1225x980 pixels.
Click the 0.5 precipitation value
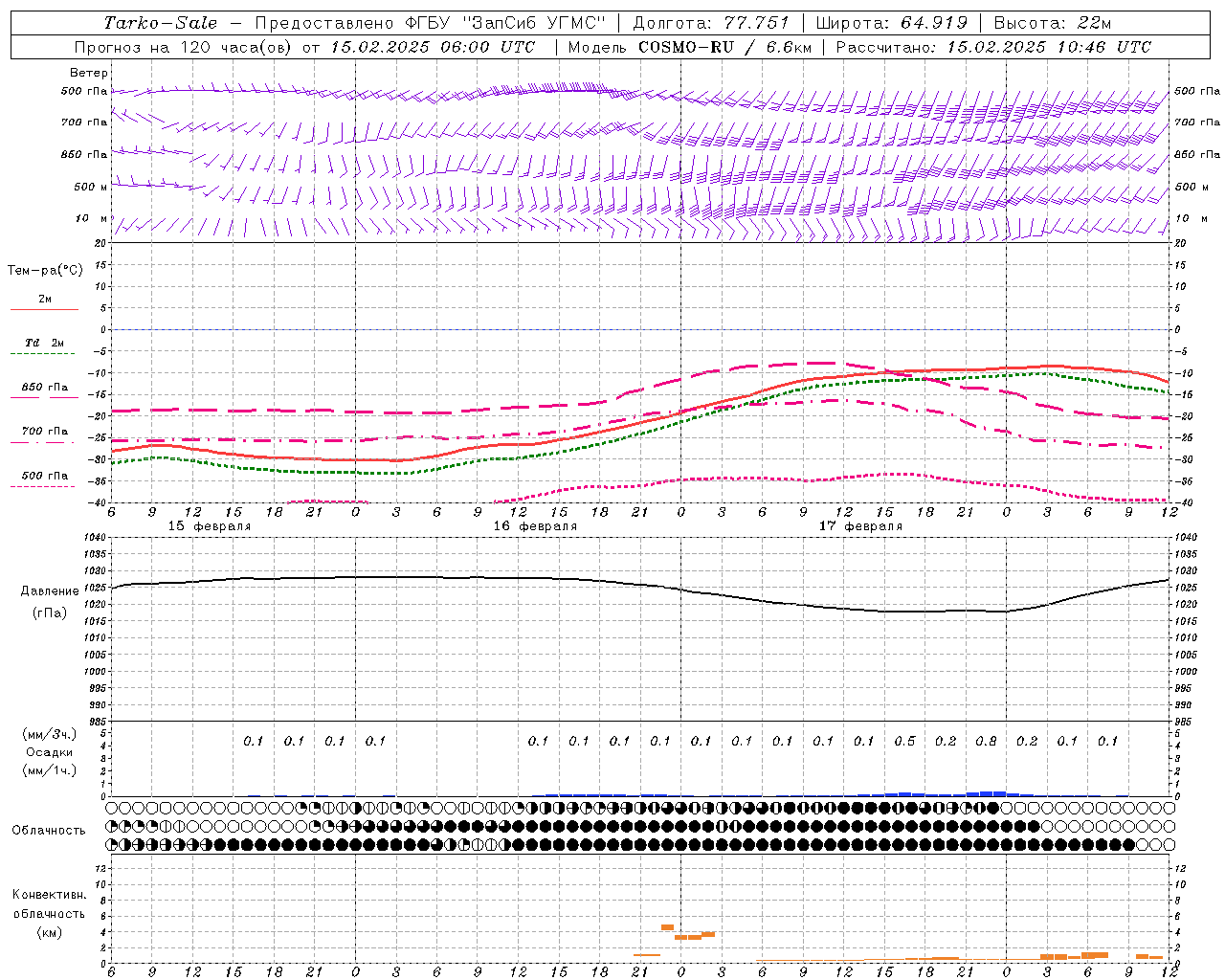pyautogui.click(x=904, y=742)
